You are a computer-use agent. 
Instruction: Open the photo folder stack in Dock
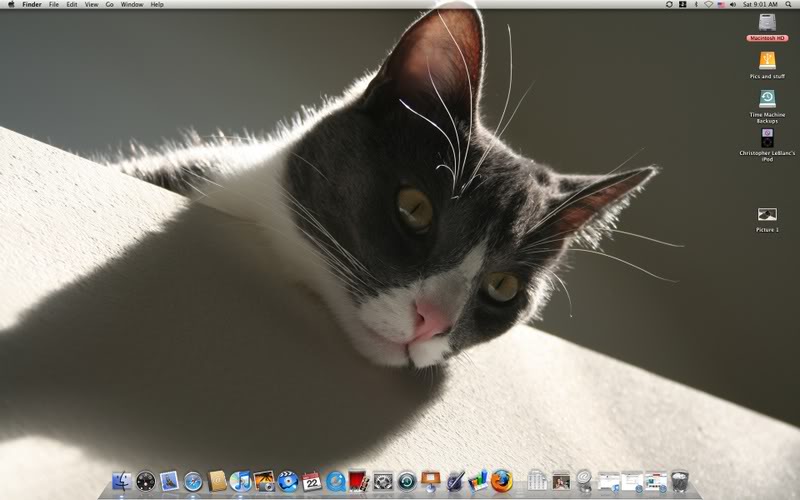(561, 481)
